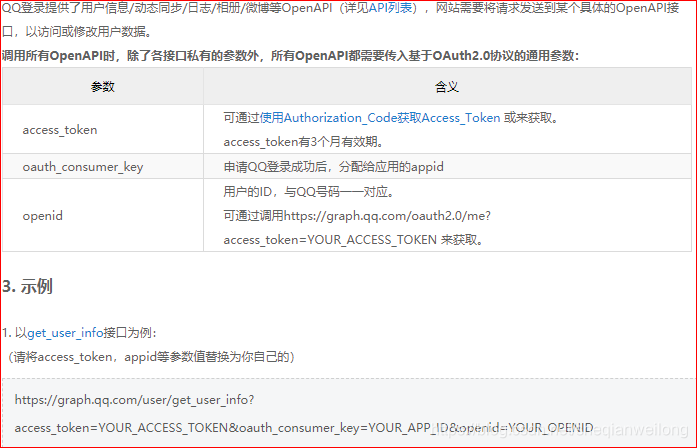This screenshot has height=448, width=697.
Task: Click text 用户的ID，与QQ号码一一对应
Action: tap(309, 192)
